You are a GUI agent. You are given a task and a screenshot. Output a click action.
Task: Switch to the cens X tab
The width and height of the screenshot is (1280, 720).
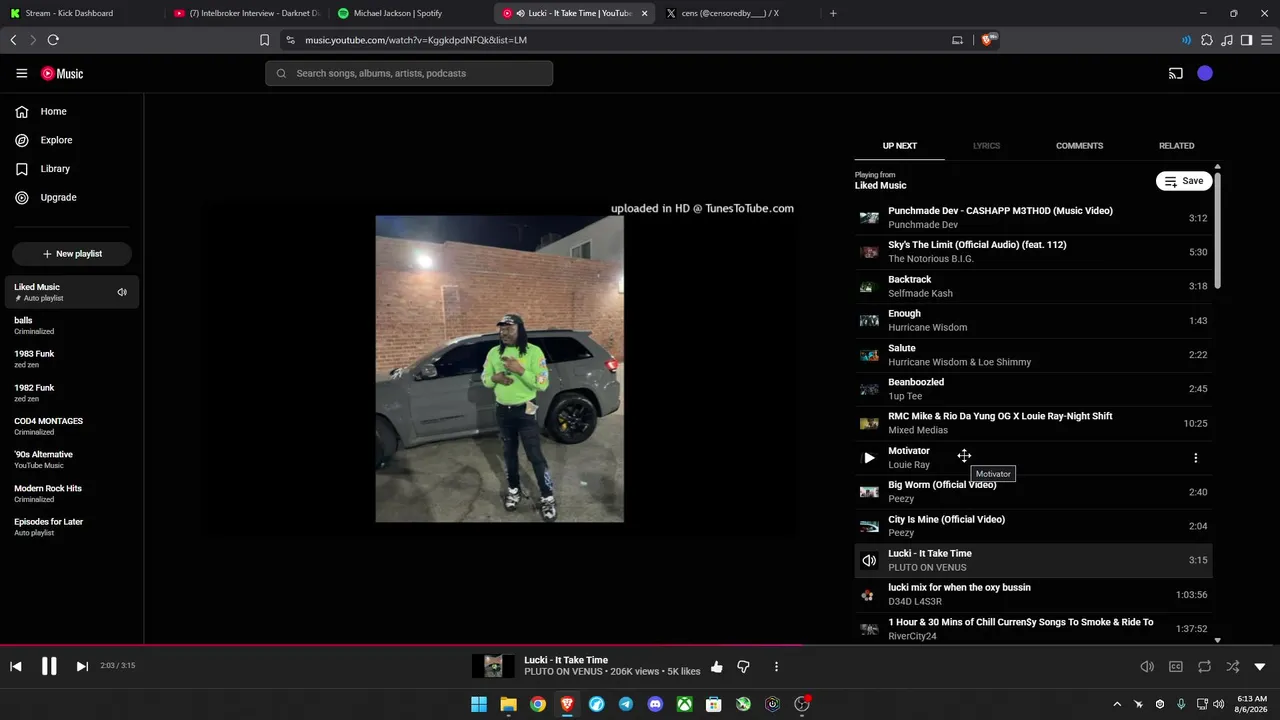[x=737, y=13]
